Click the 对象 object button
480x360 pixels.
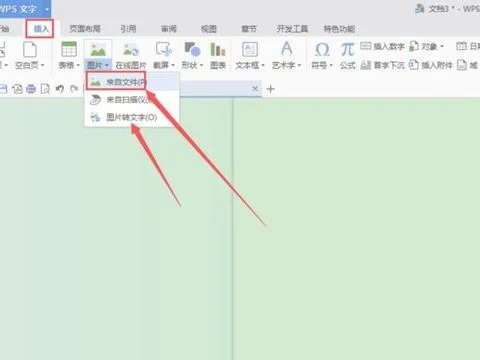(x=424, y=46)
